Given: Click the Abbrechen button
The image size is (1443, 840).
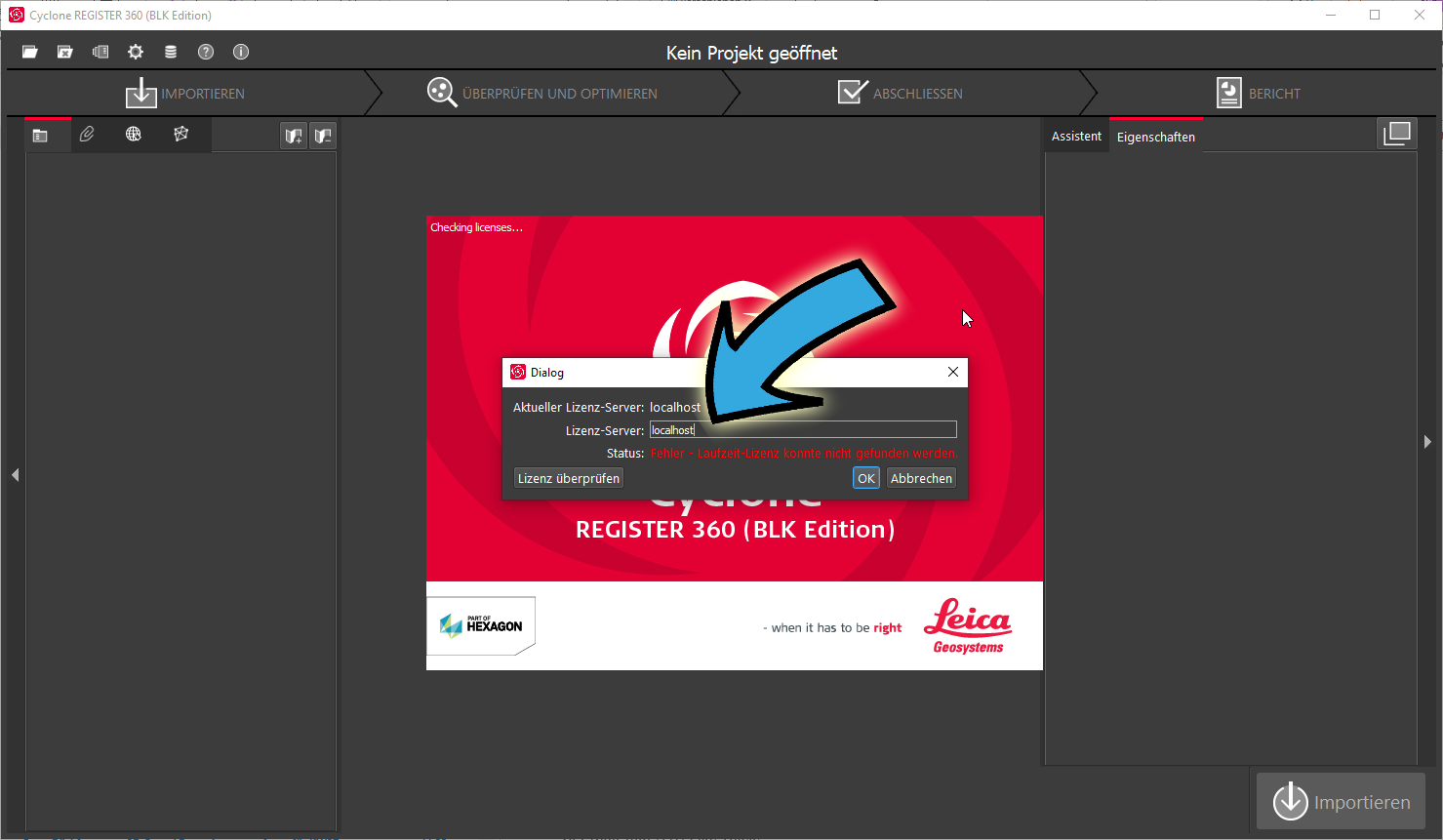Looking at the screenshot, I should pyautogui.click(x=921, y=478).
